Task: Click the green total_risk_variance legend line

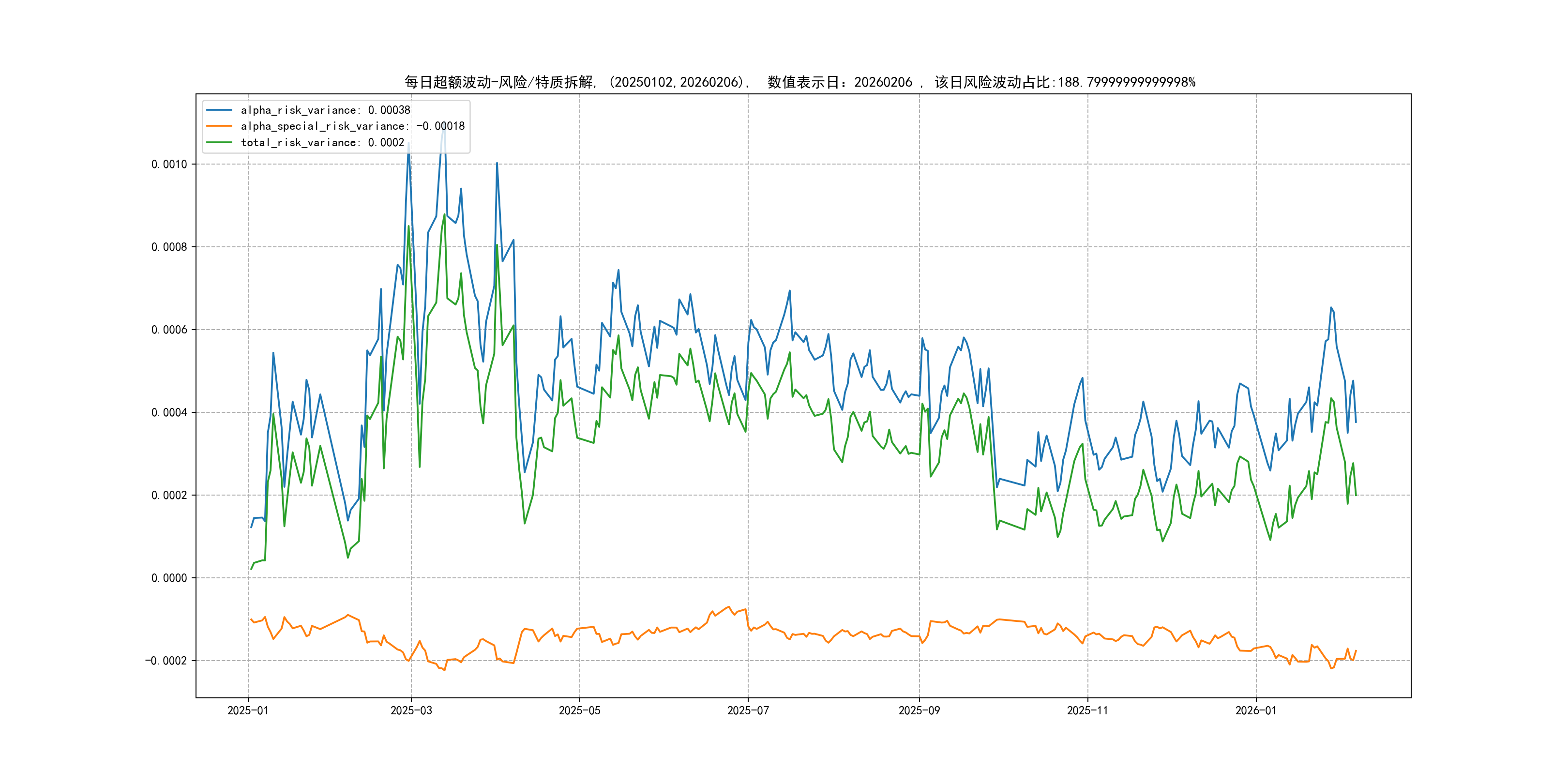Action: [x=219, y=142]
